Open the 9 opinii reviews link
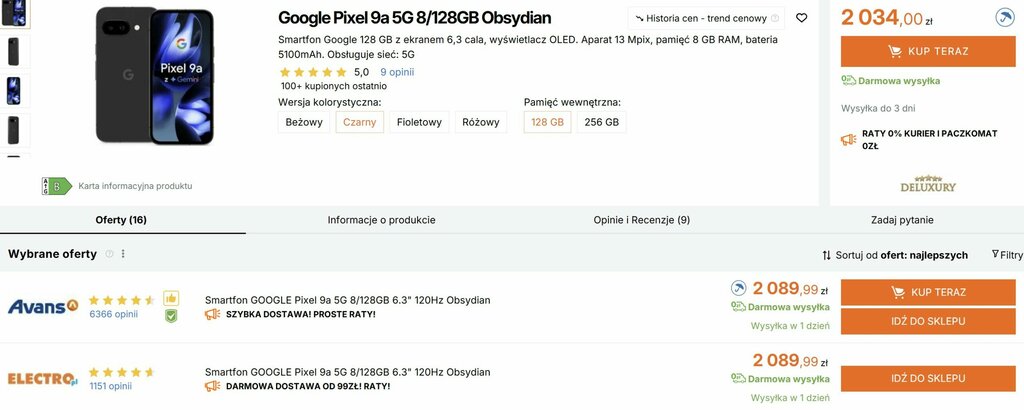The image size is (1024, 410). [x=397, y=72]
